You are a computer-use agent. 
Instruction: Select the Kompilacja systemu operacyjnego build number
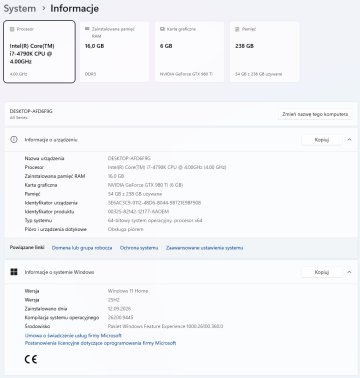(x=120, y=318)
